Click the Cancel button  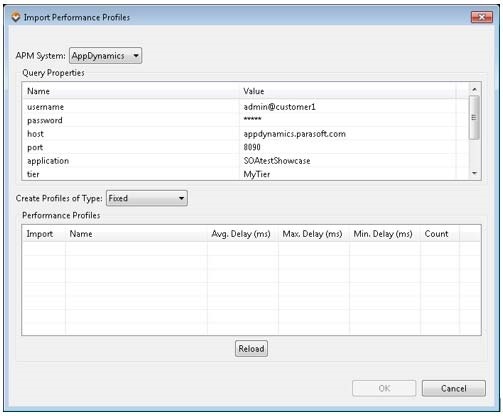453,388
